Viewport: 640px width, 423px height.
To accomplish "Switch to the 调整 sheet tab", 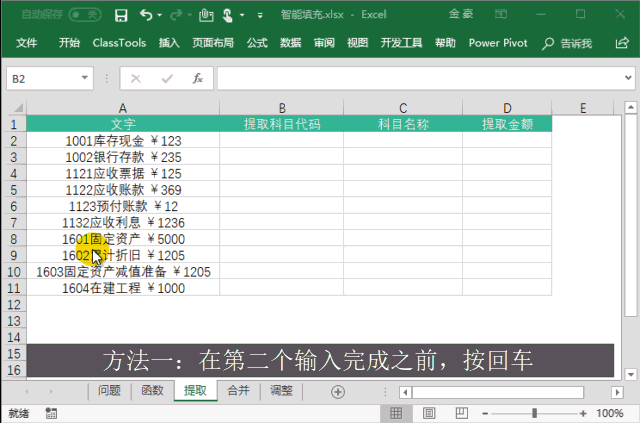I will 282,391.
